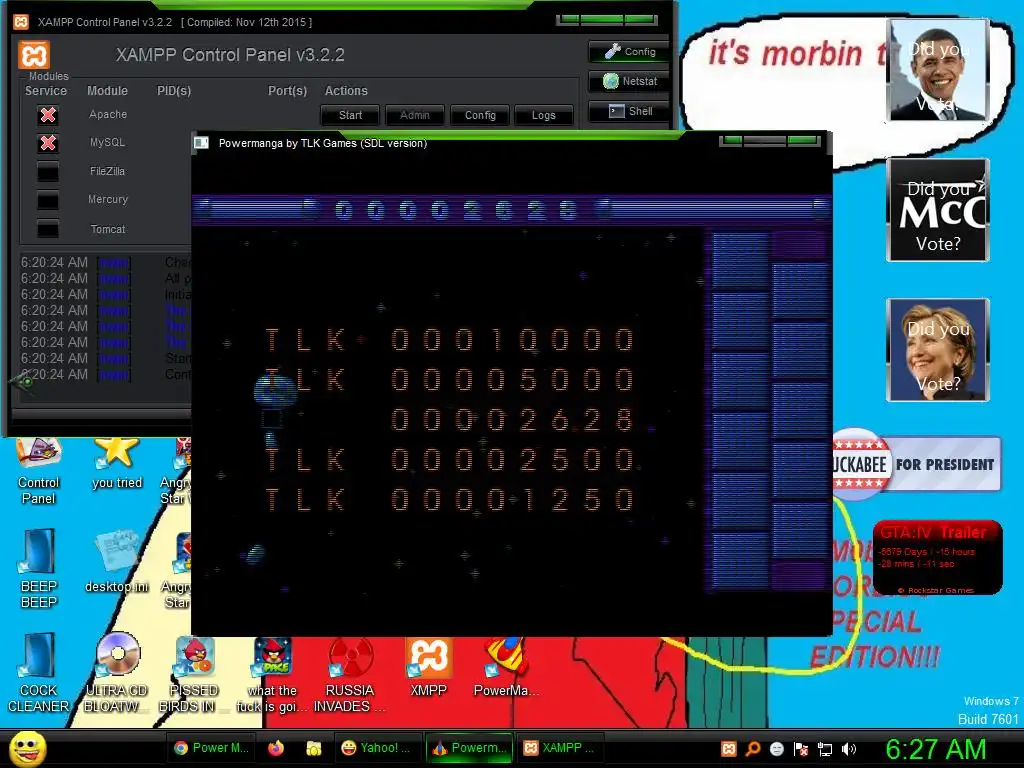The image size is (1024, 768).
Task: Toggle the Mercury service checkbox
Action: pos(48,200)
